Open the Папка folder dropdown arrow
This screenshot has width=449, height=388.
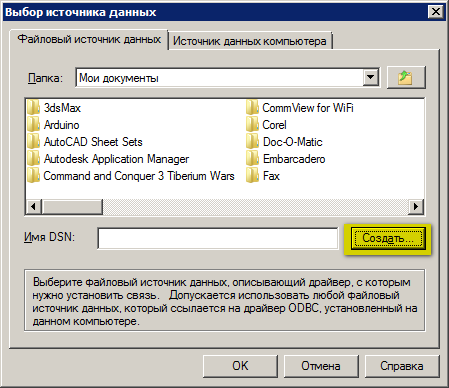(x=370, y=78)
